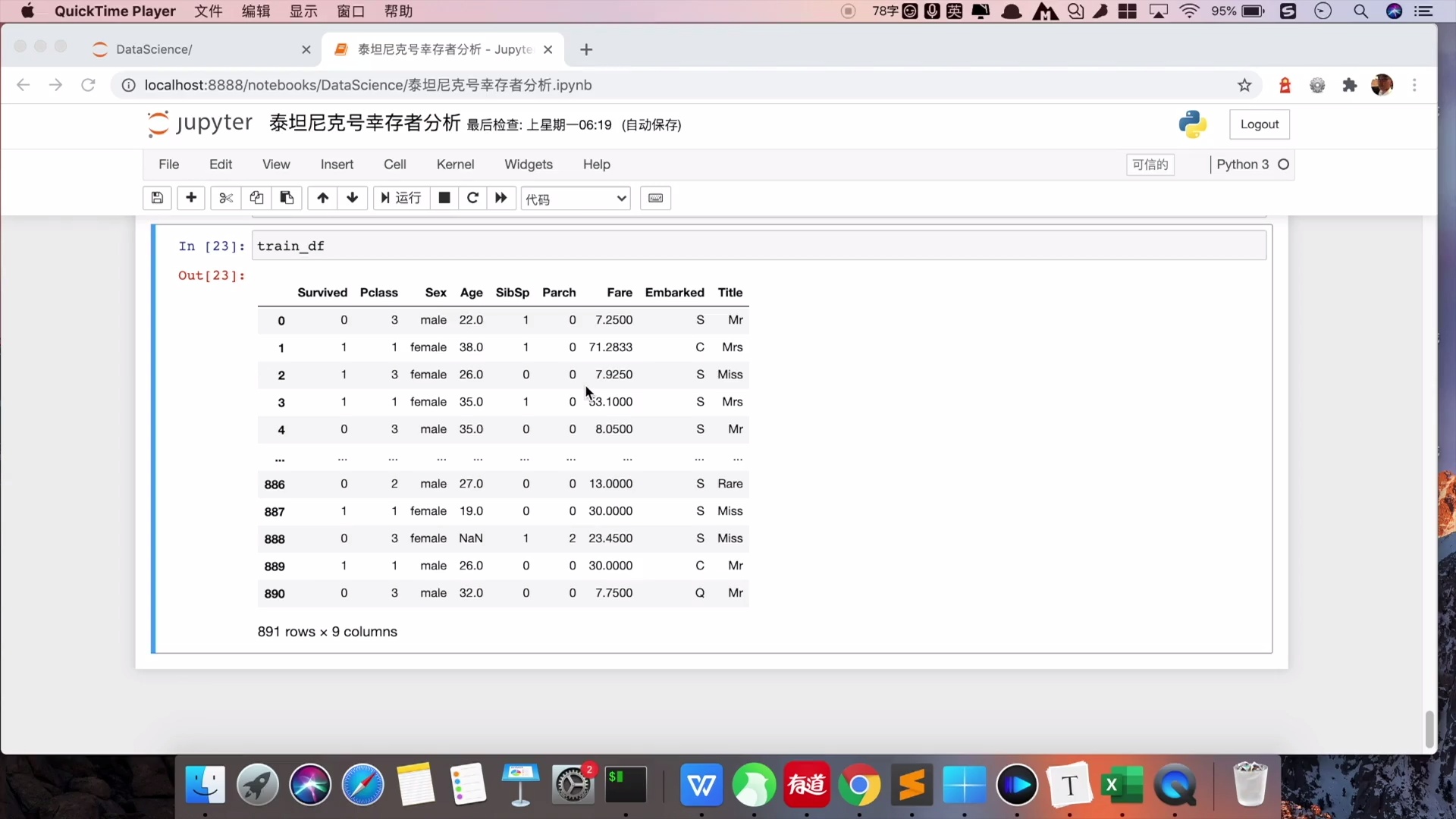
Task: Cut selected cell with scissors icon
Action: pos(225,198)
